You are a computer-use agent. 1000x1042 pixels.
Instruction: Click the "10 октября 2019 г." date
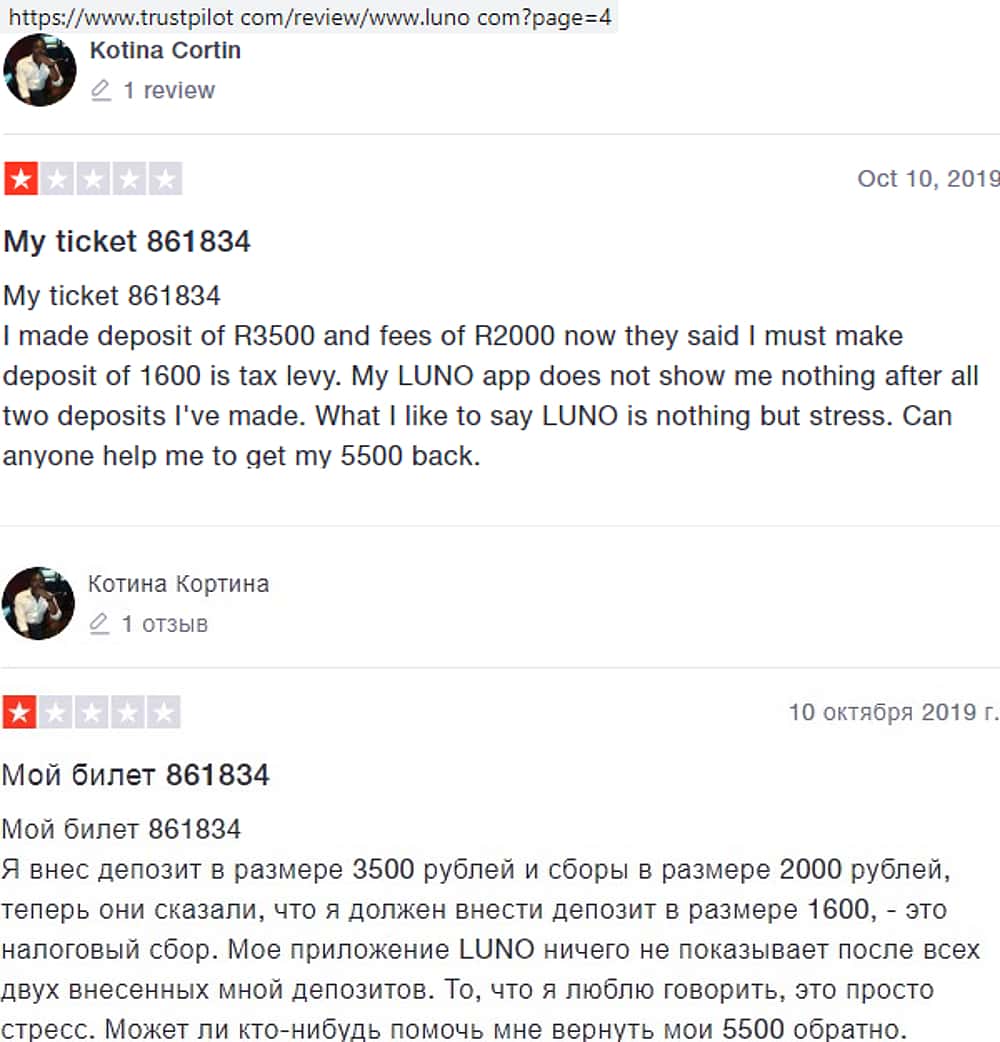(892, 712)
